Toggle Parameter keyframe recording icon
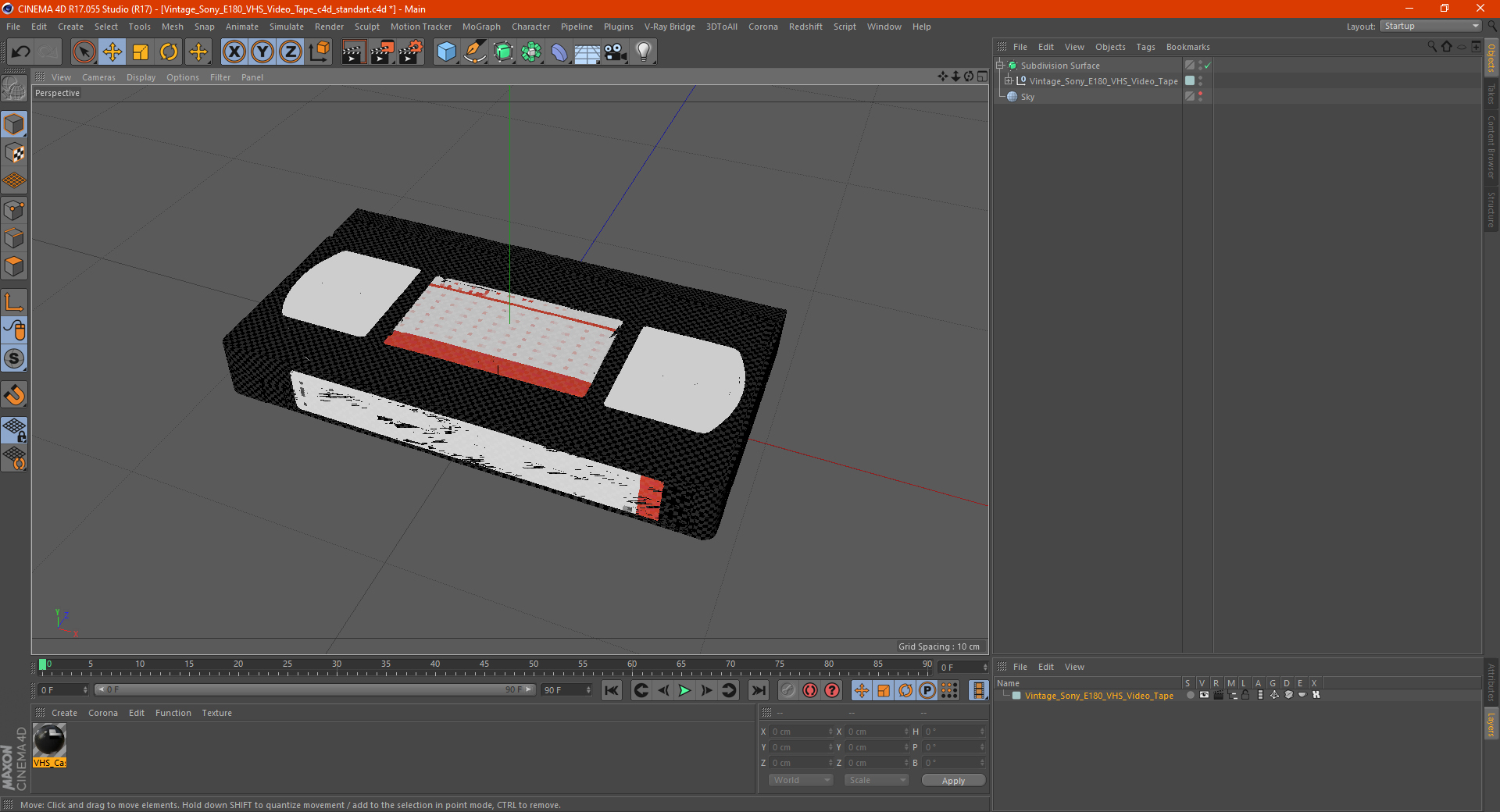 [x=927, y=690]
